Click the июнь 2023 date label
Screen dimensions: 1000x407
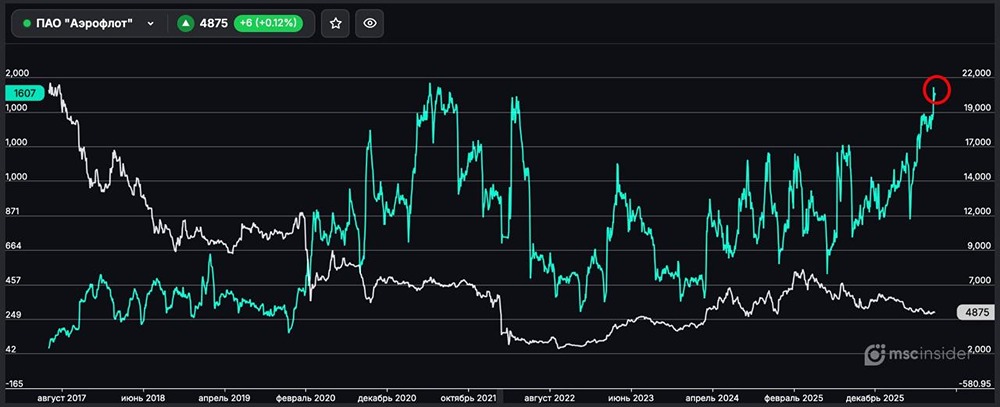pyautogui.click(x=631, y=398)
